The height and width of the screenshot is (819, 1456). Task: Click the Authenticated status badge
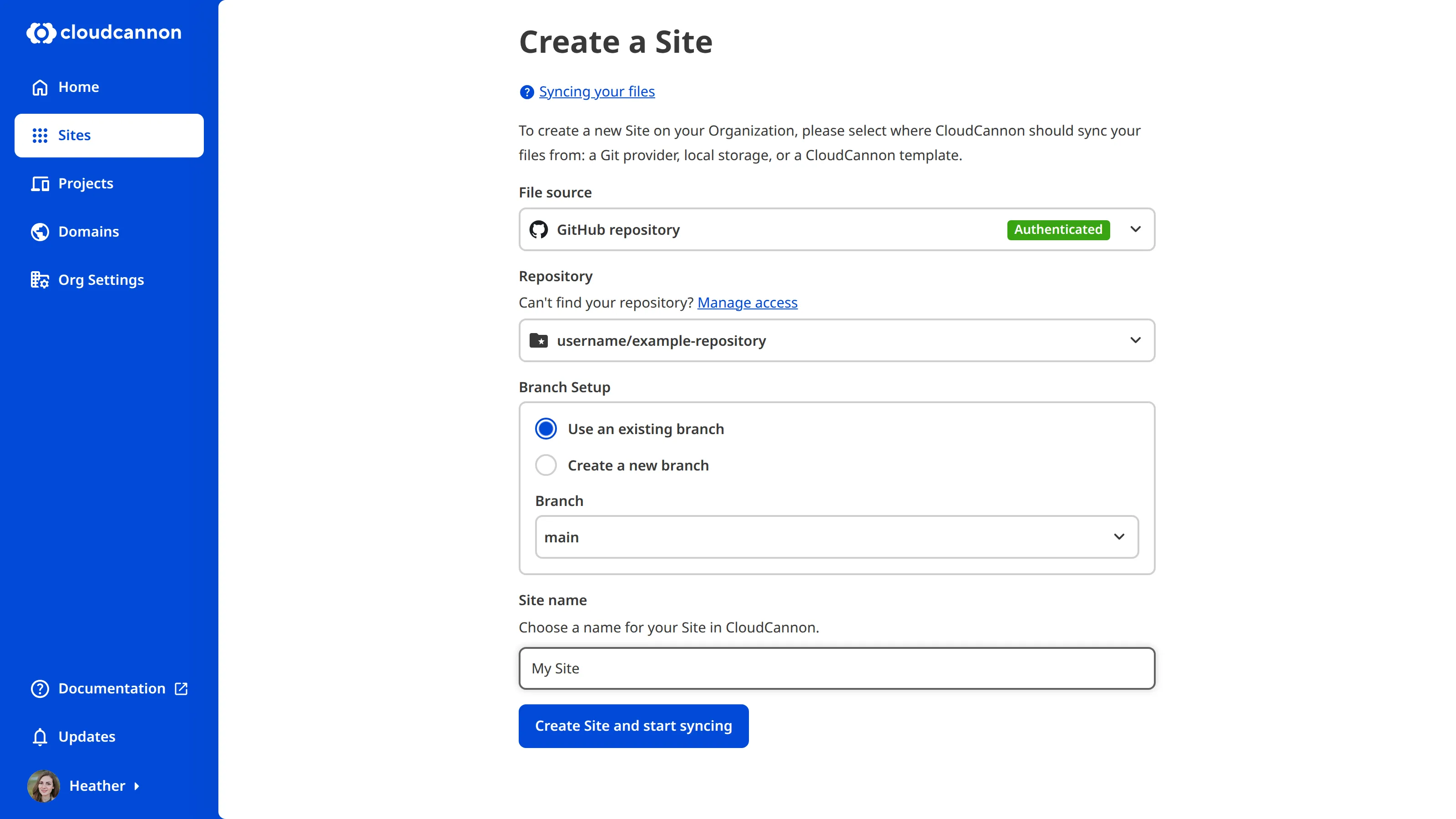[x=1058, y=229]
